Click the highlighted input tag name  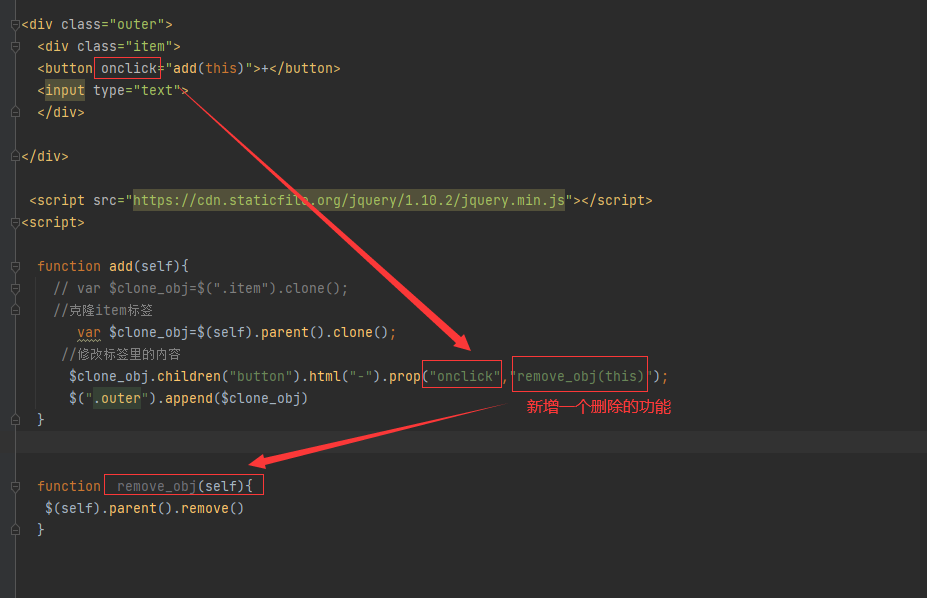coord(65,90)
